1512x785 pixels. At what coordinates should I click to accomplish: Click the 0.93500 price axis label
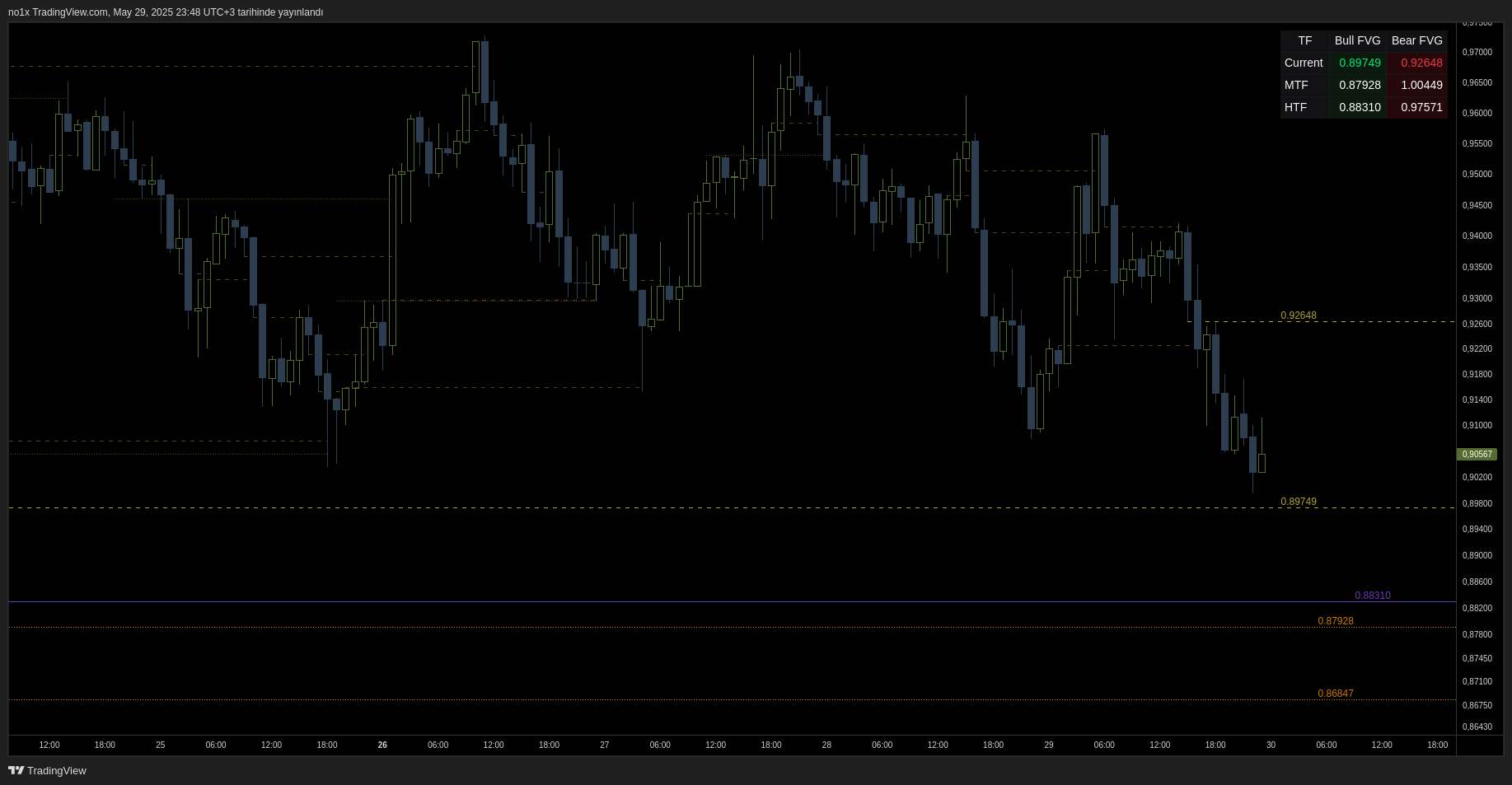pos(1477,267)
